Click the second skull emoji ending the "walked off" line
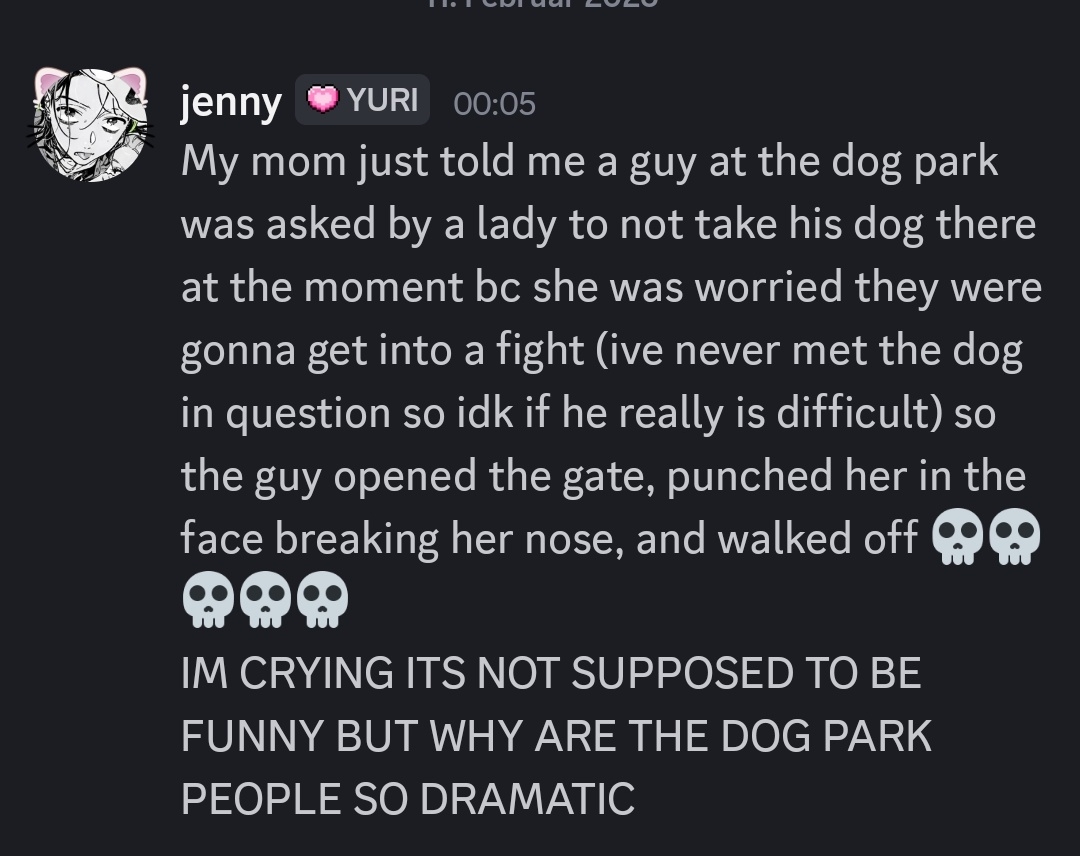 (1015, 538)
